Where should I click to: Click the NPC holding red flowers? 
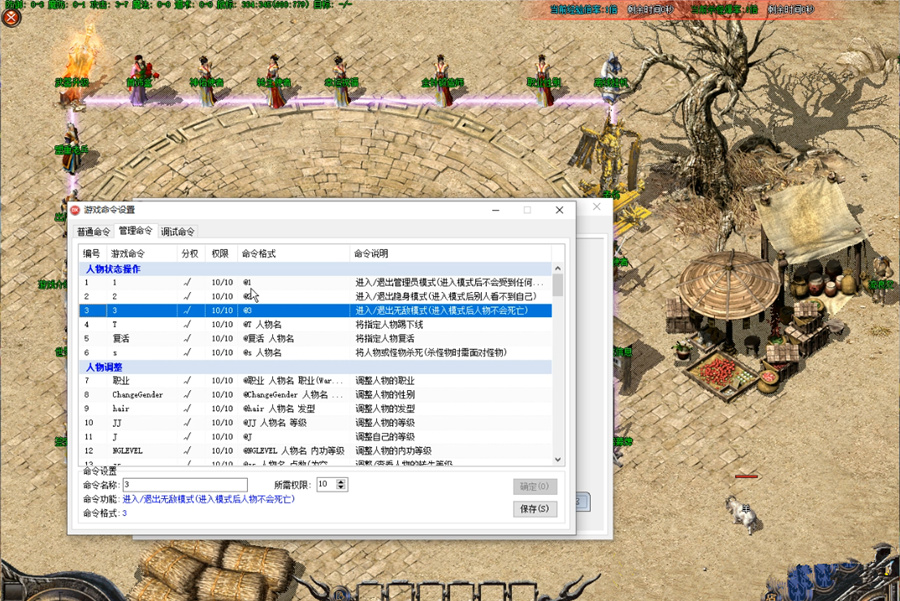pyautogui.click(x=141, y=79)
